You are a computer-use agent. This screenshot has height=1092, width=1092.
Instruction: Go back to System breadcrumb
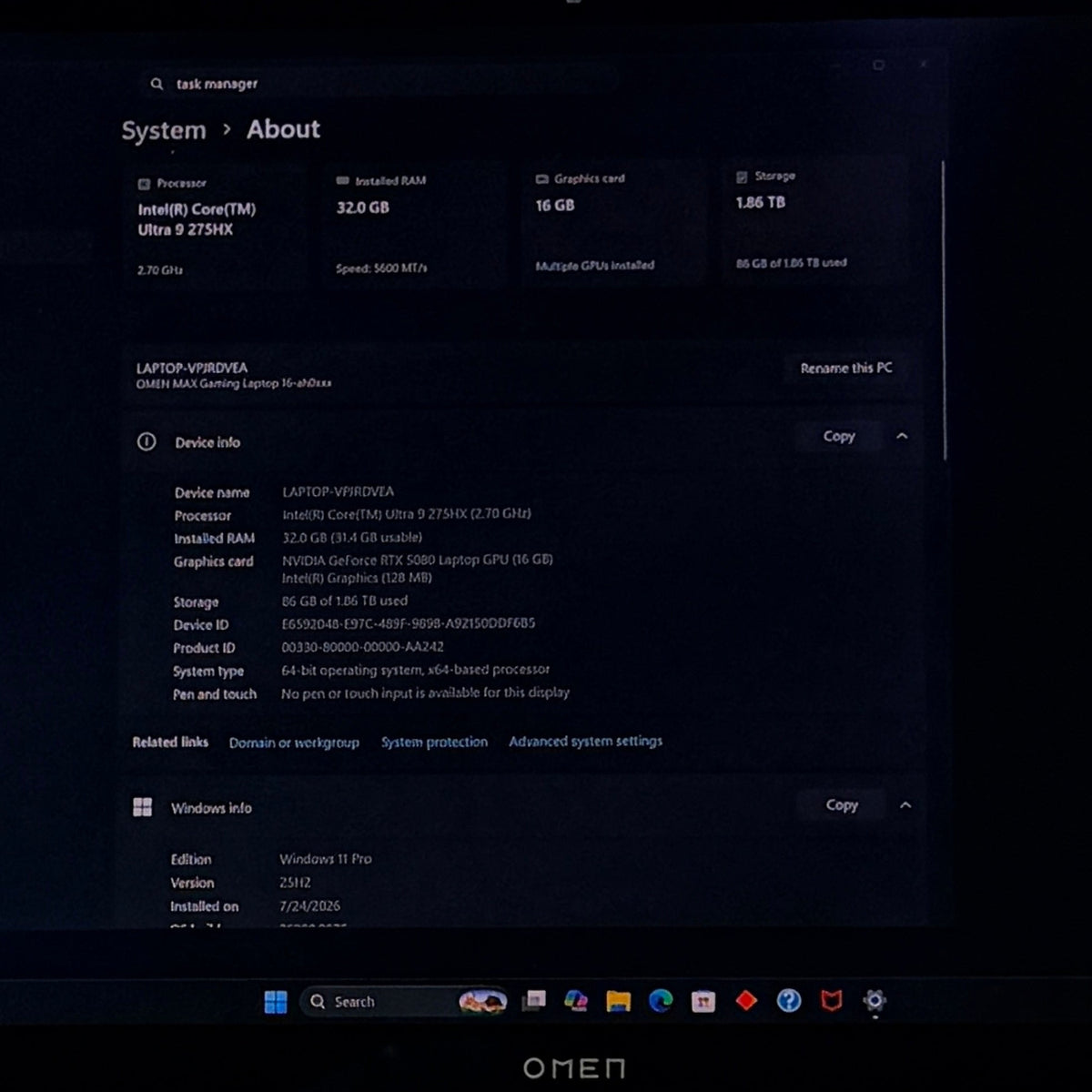coord(164,130)
